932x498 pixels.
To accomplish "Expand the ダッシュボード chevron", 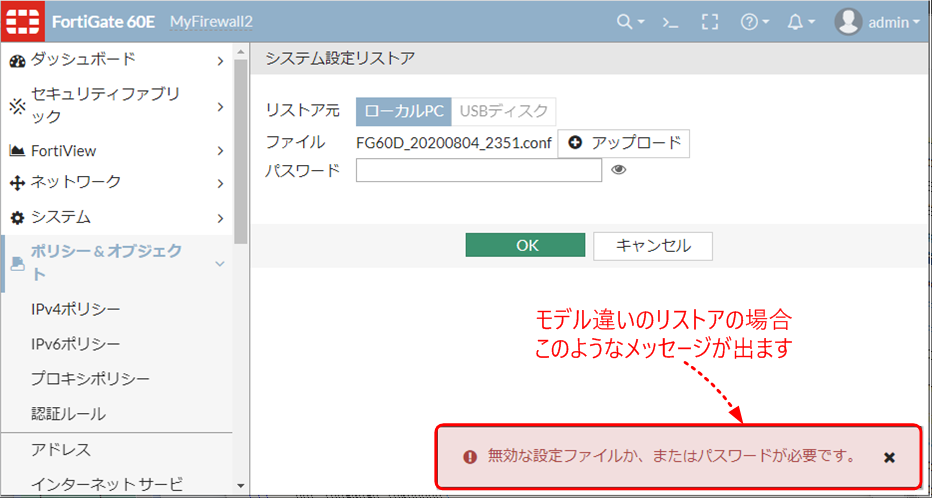I will (221, 61).
